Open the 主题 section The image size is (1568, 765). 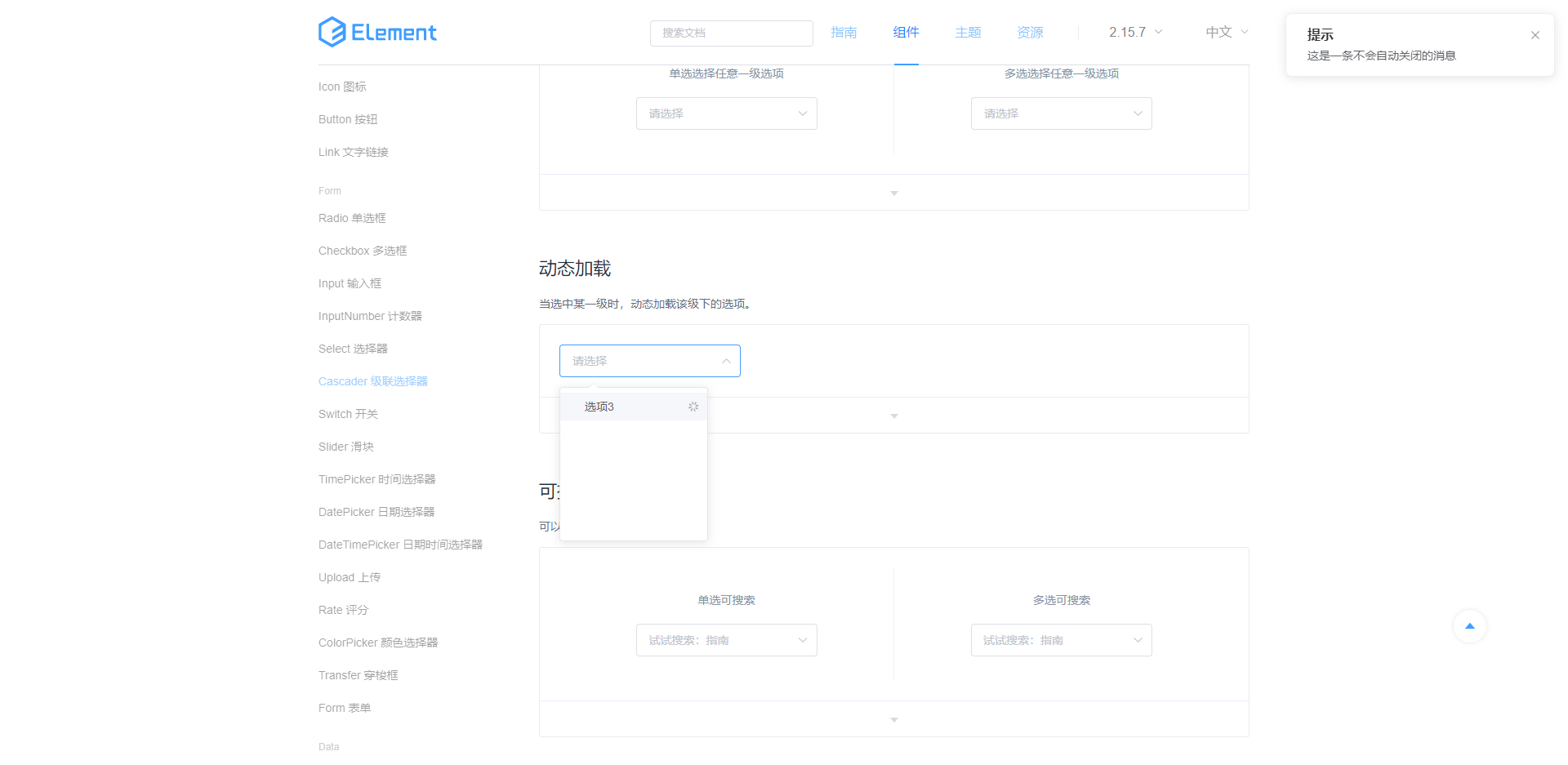[968, 32]
